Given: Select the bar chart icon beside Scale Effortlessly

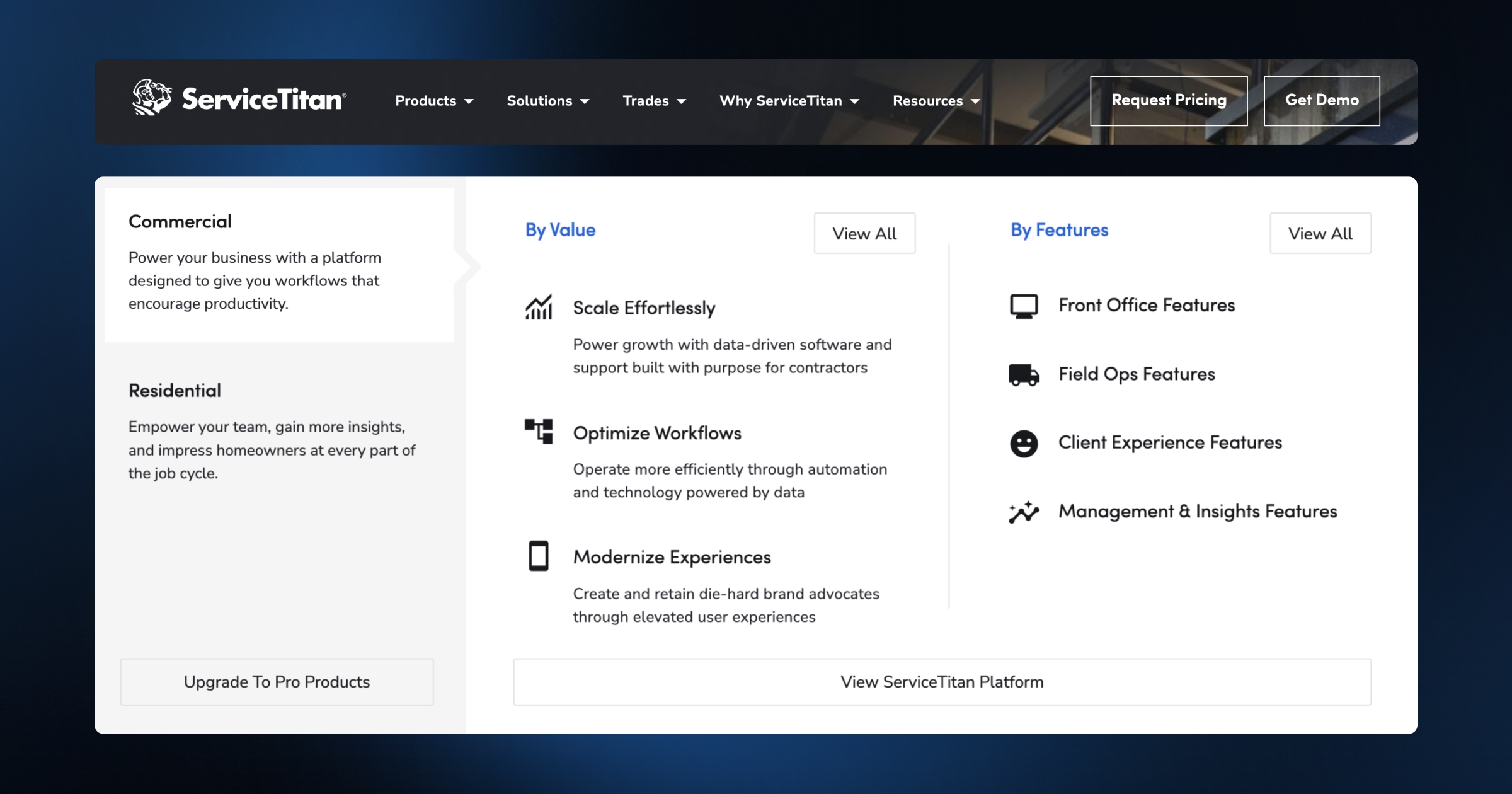Looking at the screenshot, I should 539,307.
